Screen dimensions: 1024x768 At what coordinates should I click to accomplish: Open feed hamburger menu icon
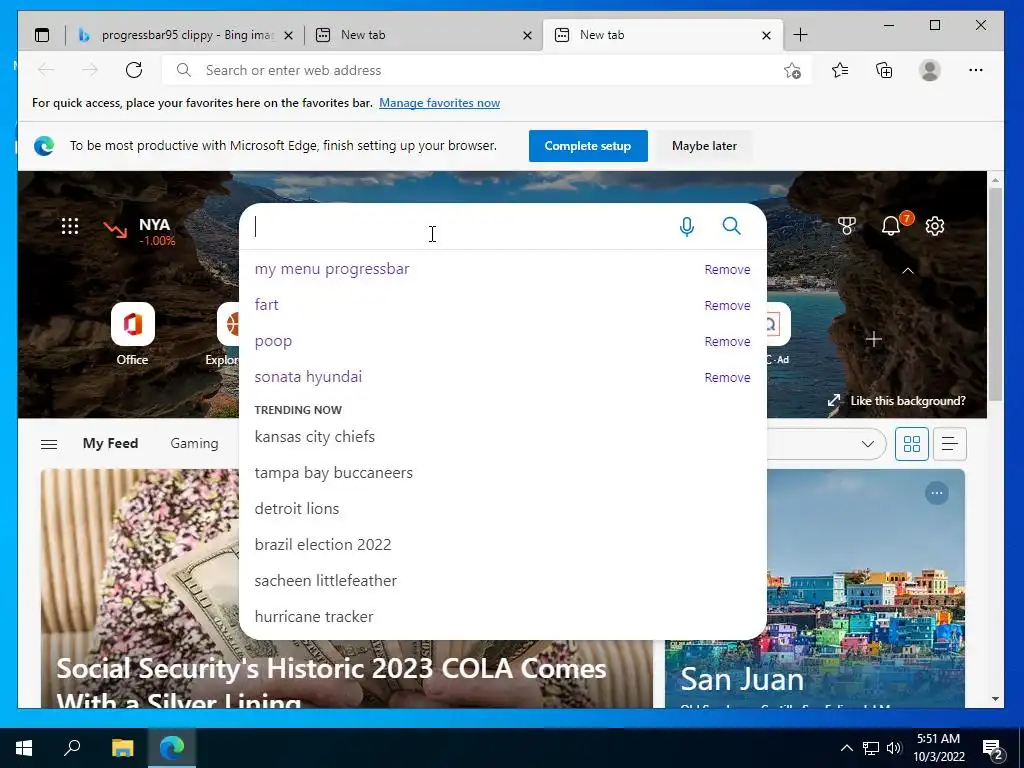pos(49,444)
